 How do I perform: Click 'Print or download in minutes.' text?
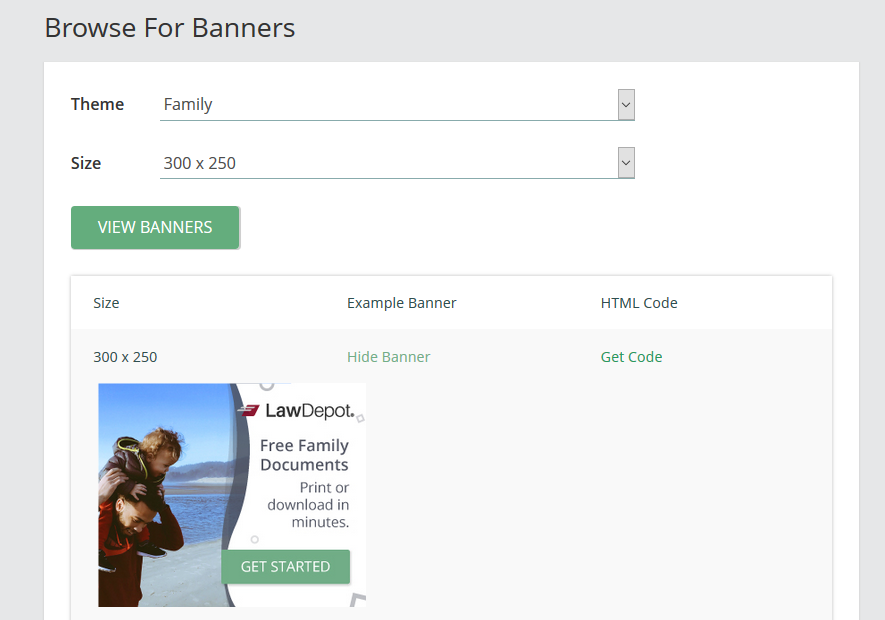click(308, 504)
